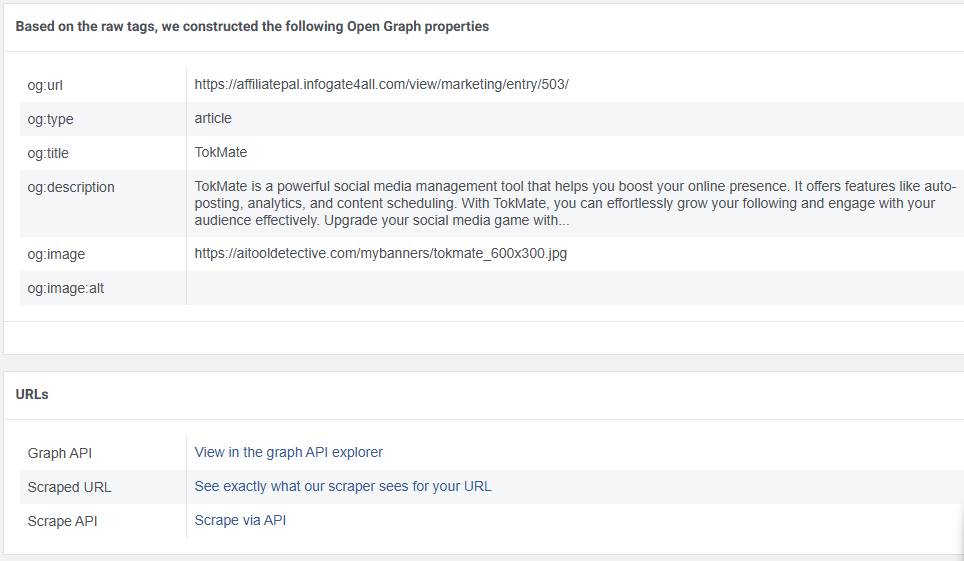964x561 pixels.
Task: Follow the 'Scrape via API' link
Action: tap(240, 520)
